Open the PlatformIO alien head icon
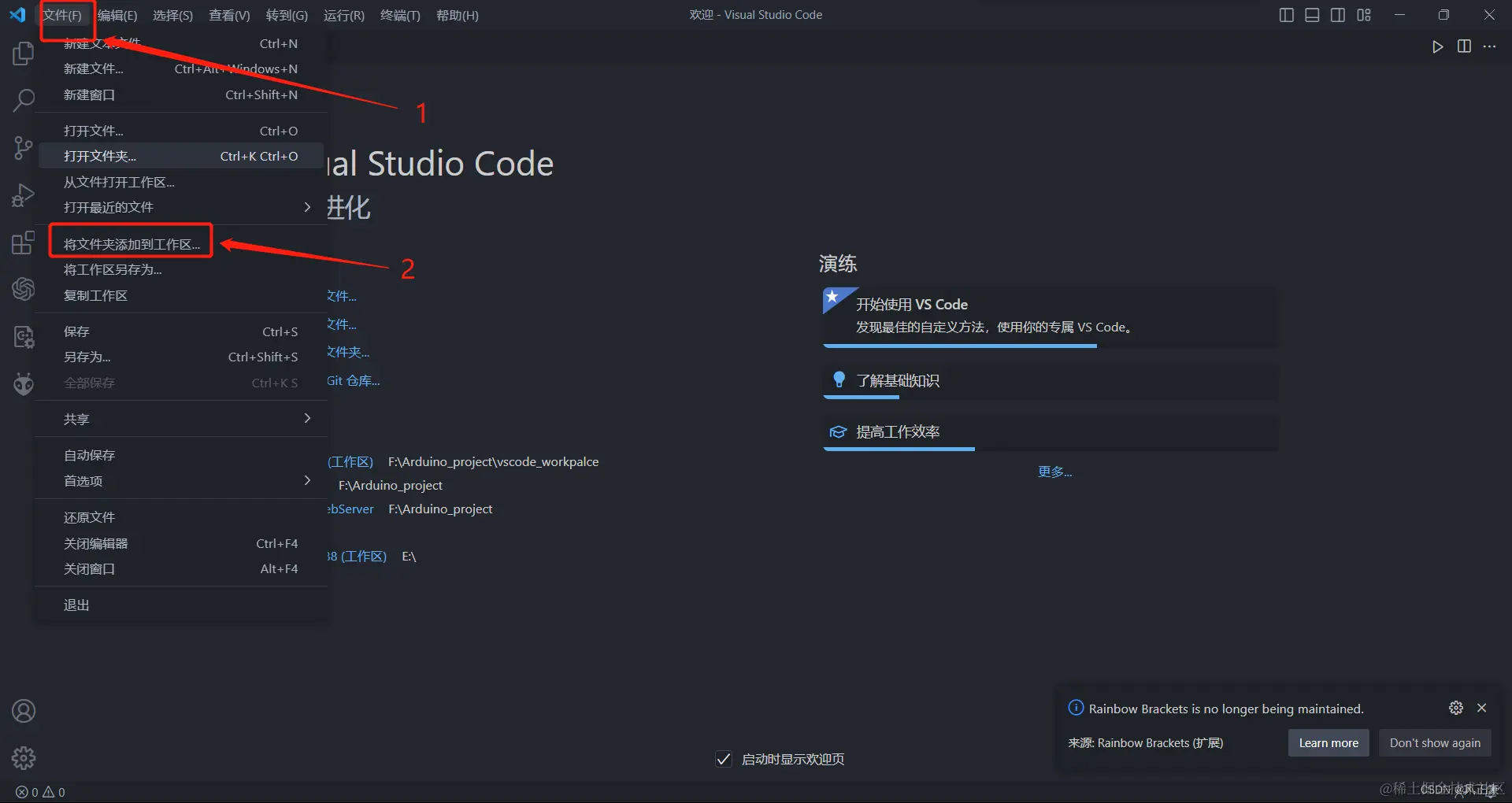 coord(24,383)
